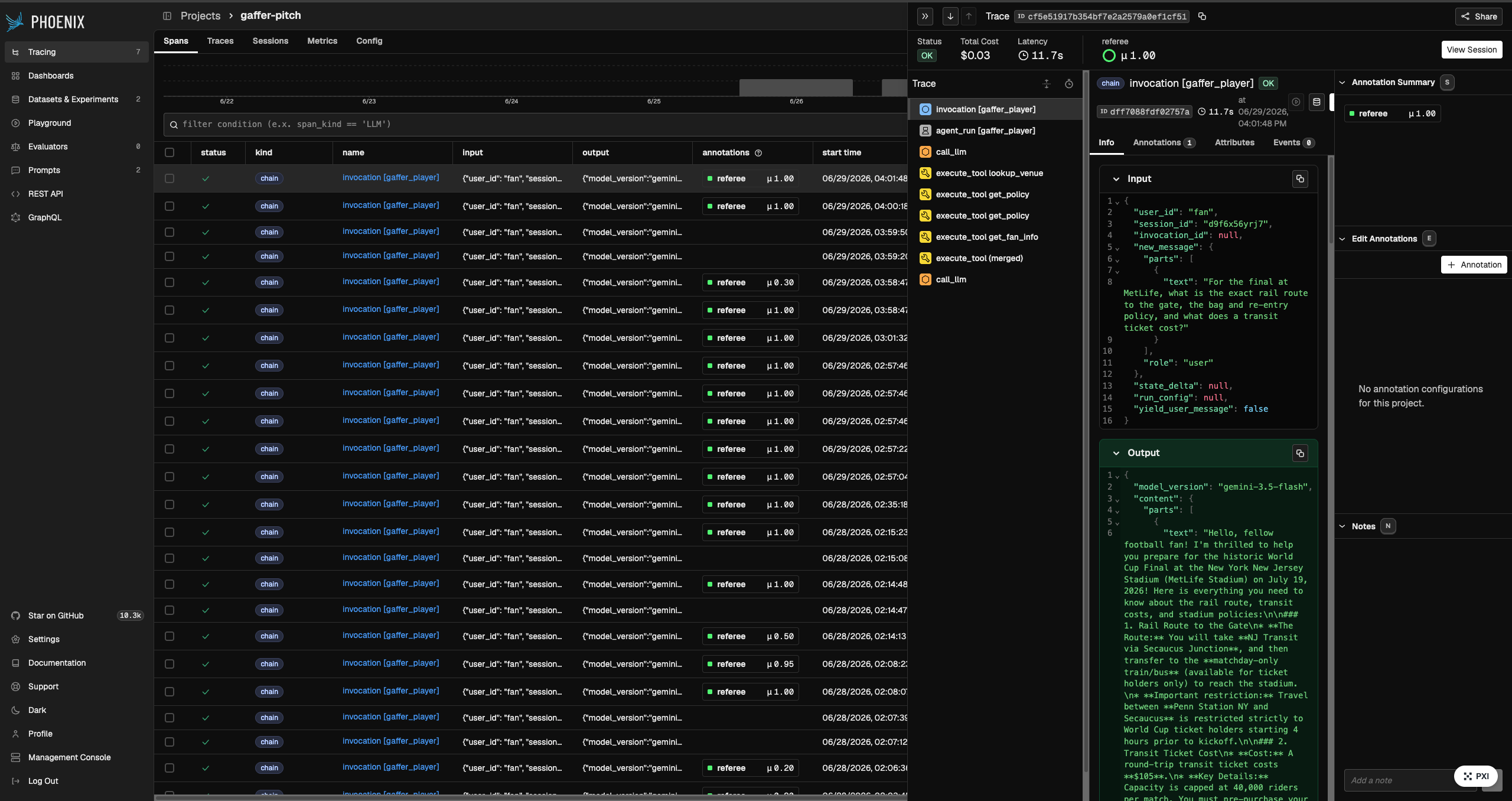Focus the span filter condition field
Screen dimensions: 1512x801
[535, 125]
